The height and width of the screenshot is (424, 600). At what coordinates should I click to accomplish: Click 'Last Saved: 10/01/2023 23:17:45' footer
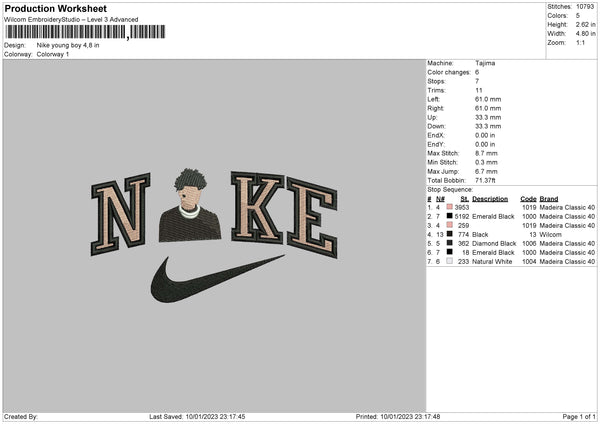tap(197, 417)
